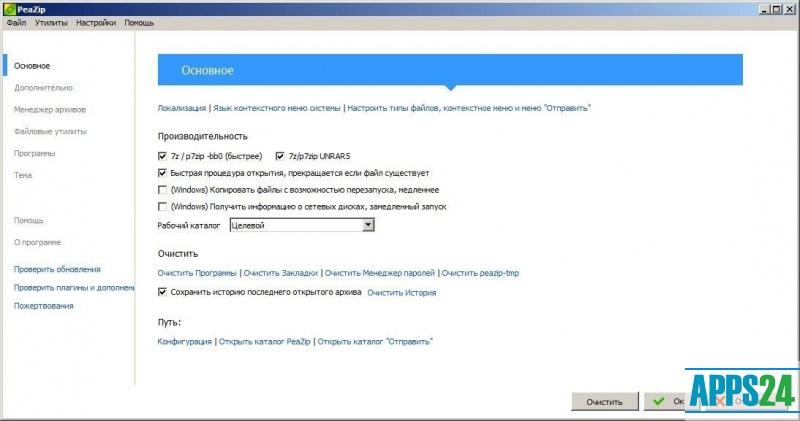Open the Файловые утилиты section
This screenshot has width=800, height=421.
pyautogui.click(x=51, y=132)
